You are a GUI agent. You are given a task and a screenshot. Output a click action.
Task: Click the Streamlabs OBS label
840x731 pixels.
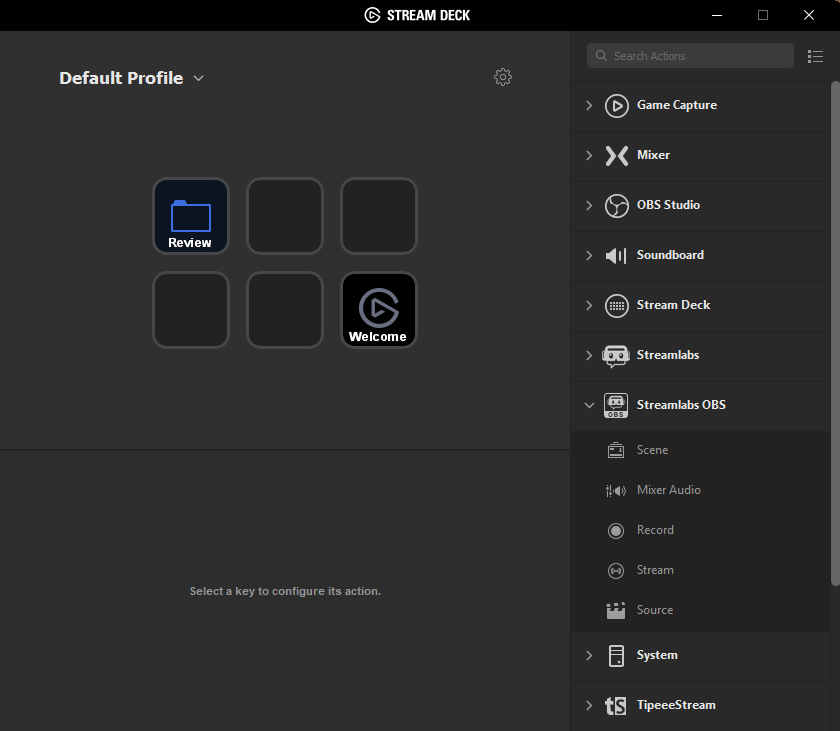[681, 405]
